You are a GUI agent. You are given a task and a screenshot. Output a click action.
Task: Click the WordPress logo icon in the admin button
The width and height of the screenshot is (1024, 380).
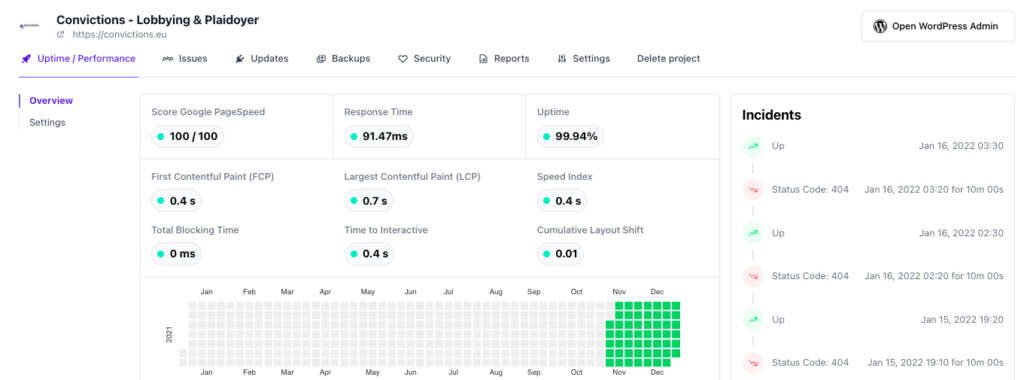click(880, 26)
